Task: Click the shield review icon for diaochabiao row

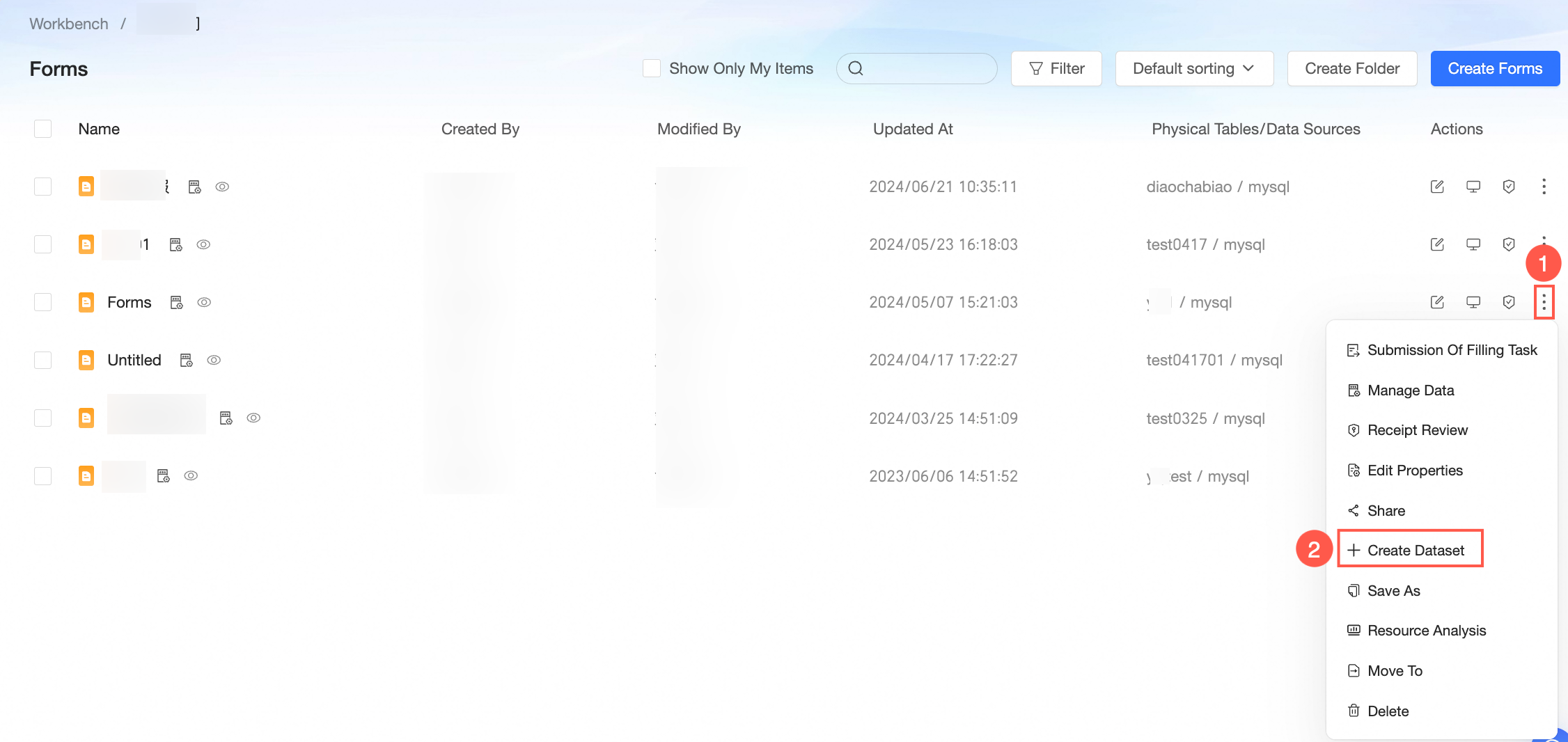Action: pos(1509,187)
